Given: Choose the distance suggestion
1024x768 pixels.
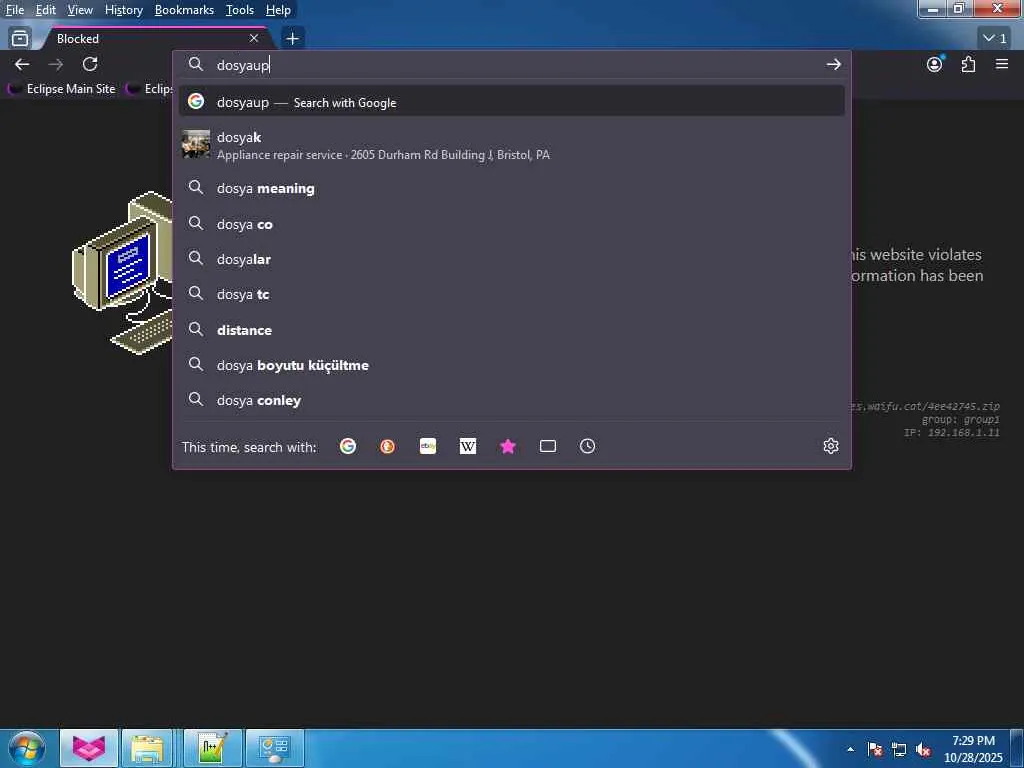Looking at the screenshot, I should 512,330.
